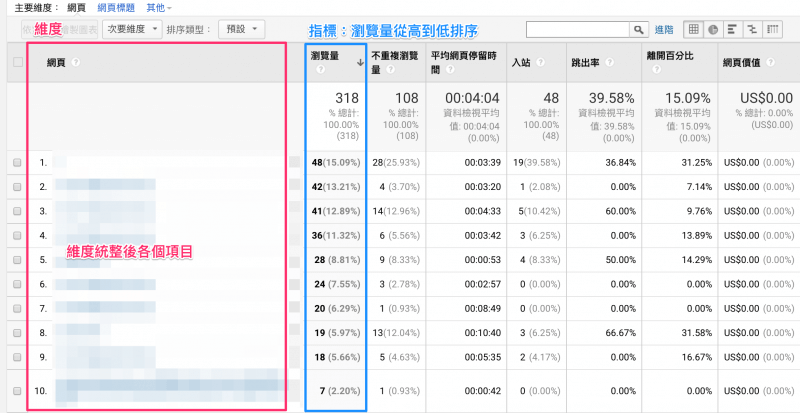Toggle the select-all checkbox in header
The width and height of the screenshot is (800, 413).
pos(16,63)
